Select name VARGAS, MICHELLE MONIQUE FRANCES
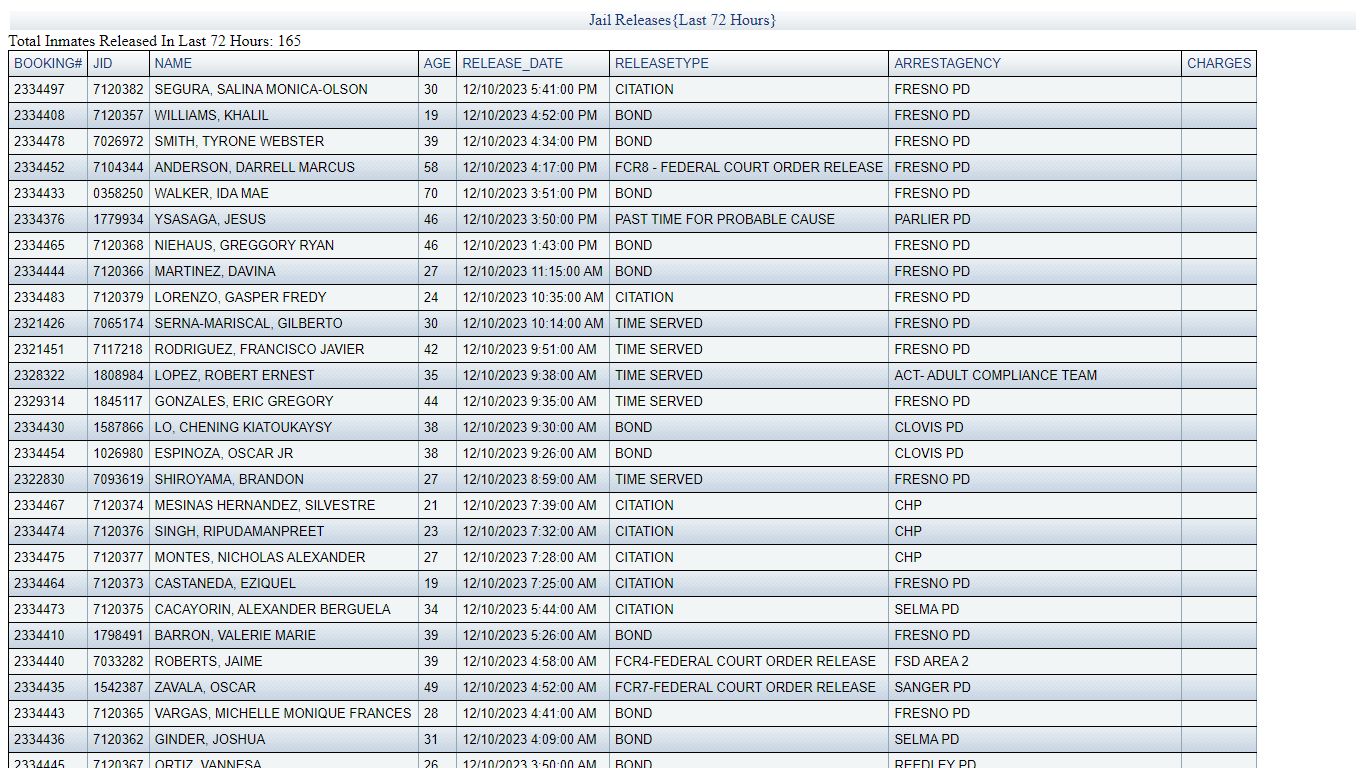This screenshot has width=1366, height=768. (x=283, y=713)
